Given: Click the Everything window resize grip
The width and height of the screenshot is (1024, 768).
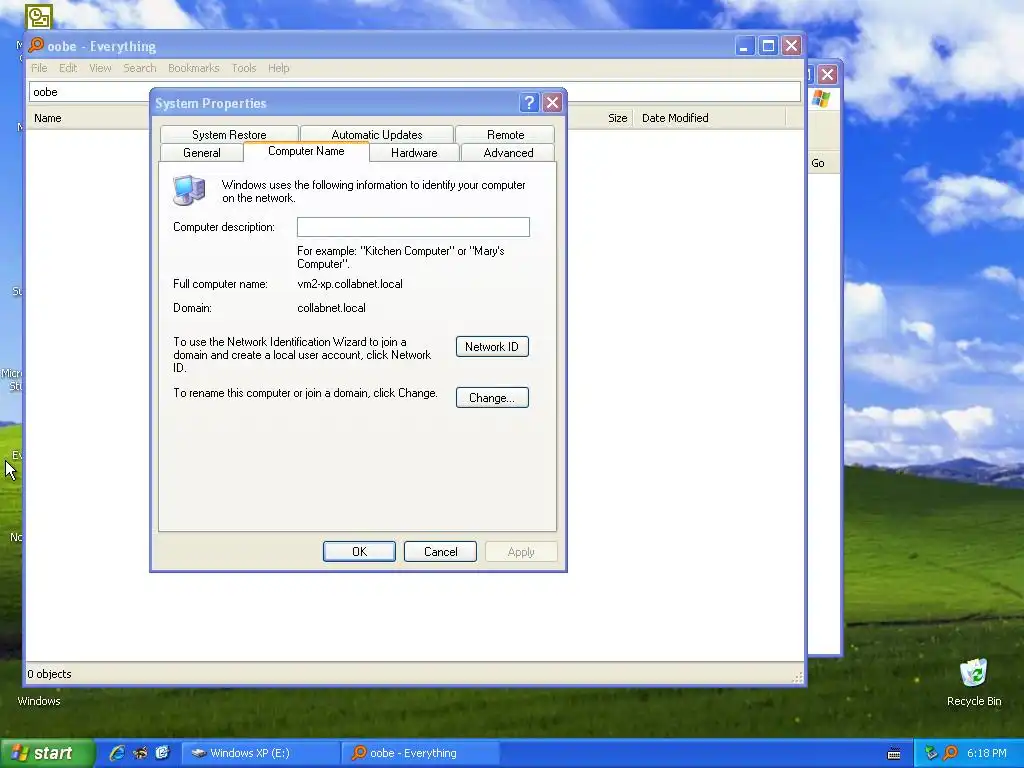Looking at the screenshot, I should click(x=797, y=677).
